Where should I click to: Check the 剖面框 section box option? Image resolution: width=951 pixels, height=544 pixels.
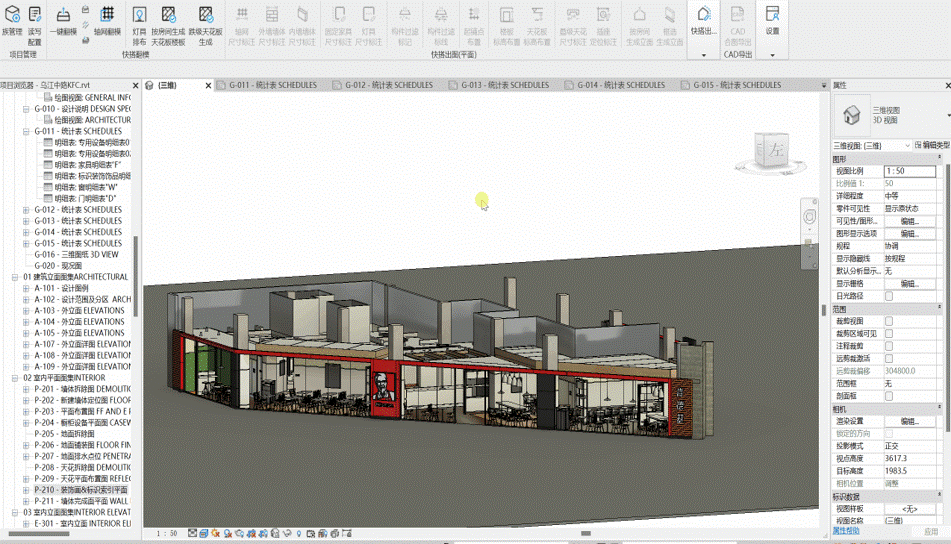coord(888,396)
